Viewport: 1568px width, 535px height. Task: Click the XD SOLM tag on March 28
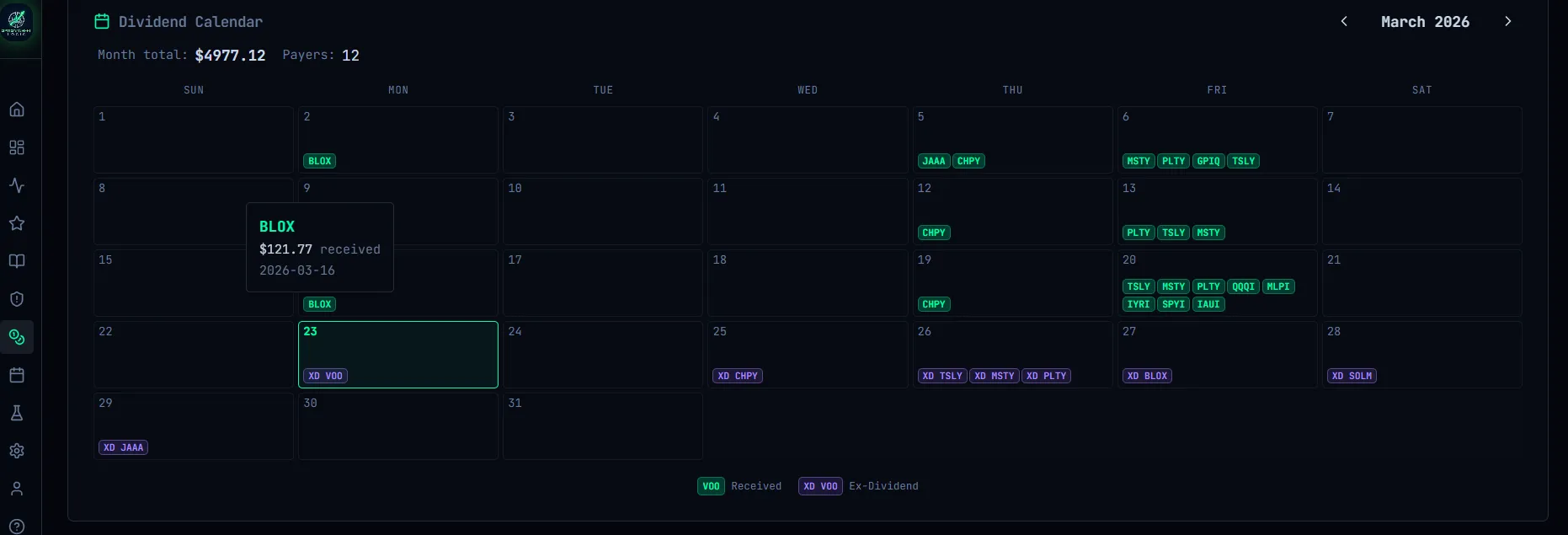[1352, 376]
